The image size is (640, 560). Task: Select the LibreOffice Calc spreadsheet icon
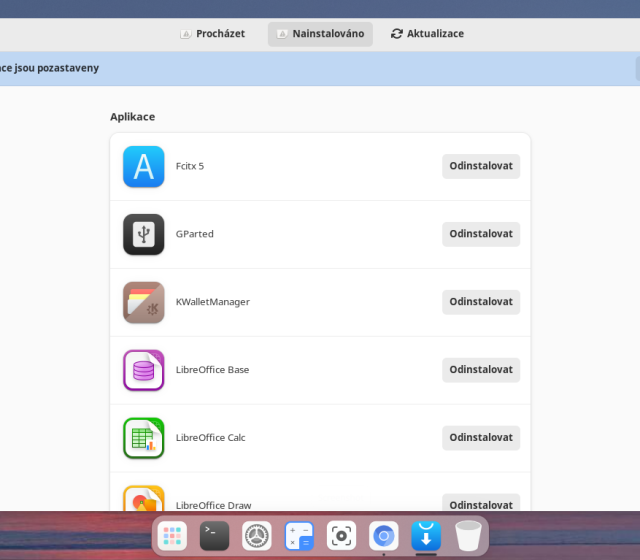[143, 438]
